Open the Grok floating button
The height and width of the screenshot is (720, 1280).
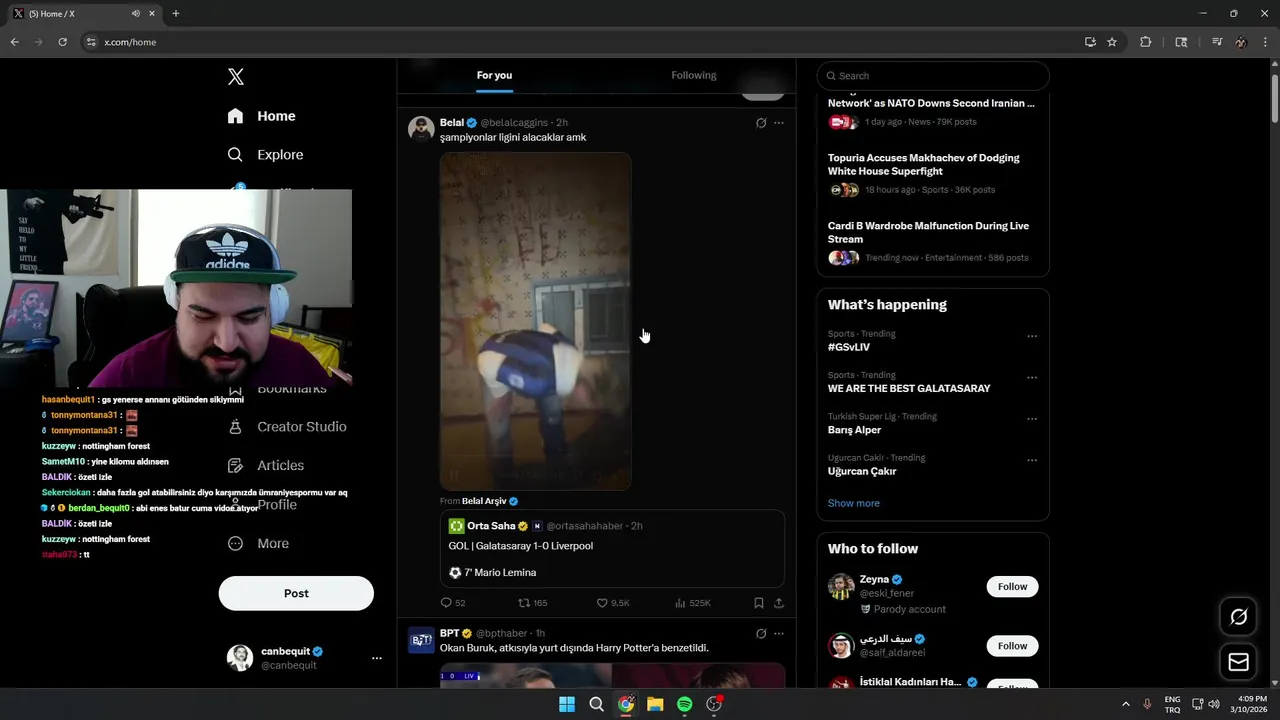[1238, 617]
